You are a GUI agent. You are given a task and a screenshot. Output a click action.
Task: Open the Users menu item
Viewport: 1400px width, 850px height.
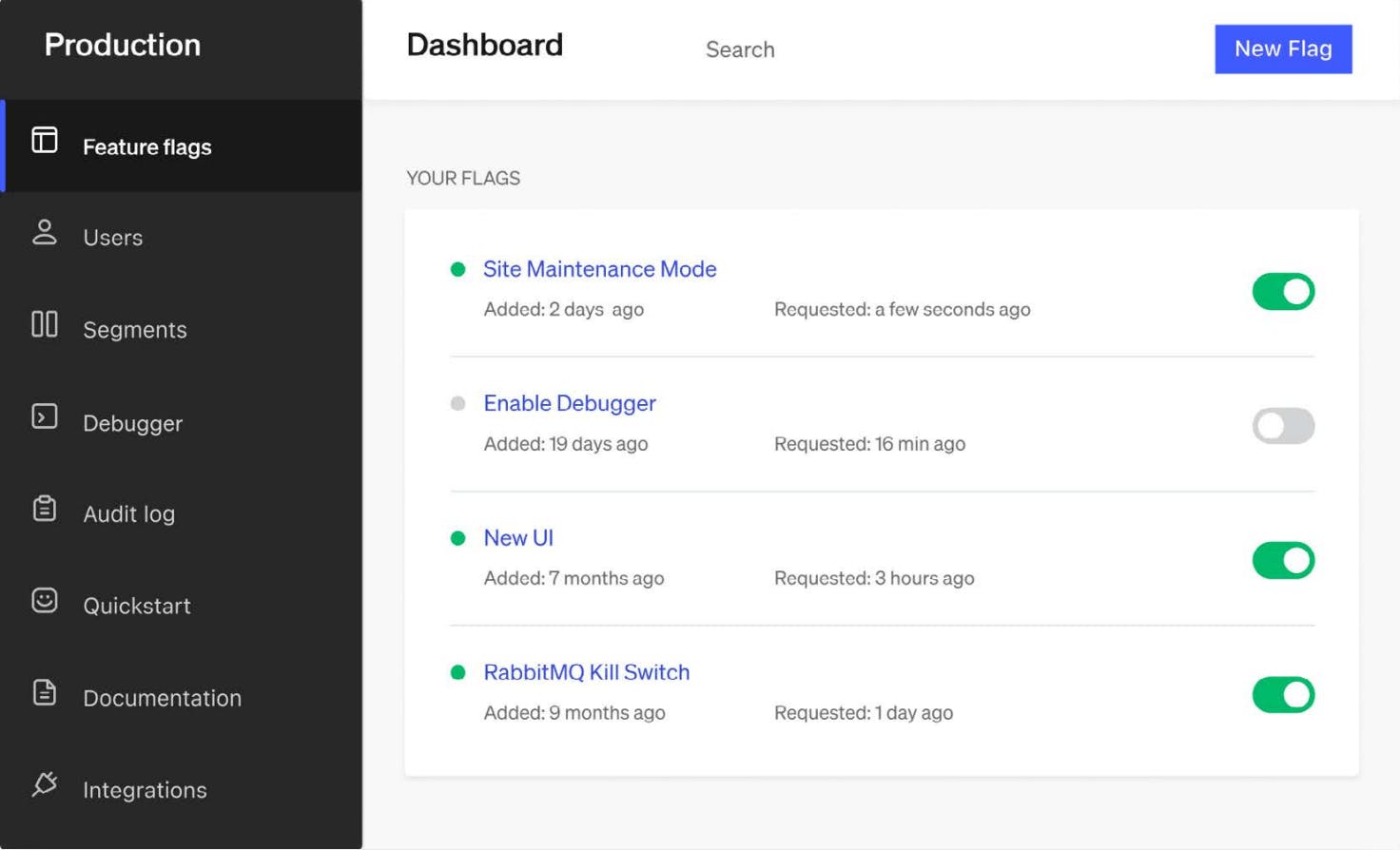[x=112, y=238]
